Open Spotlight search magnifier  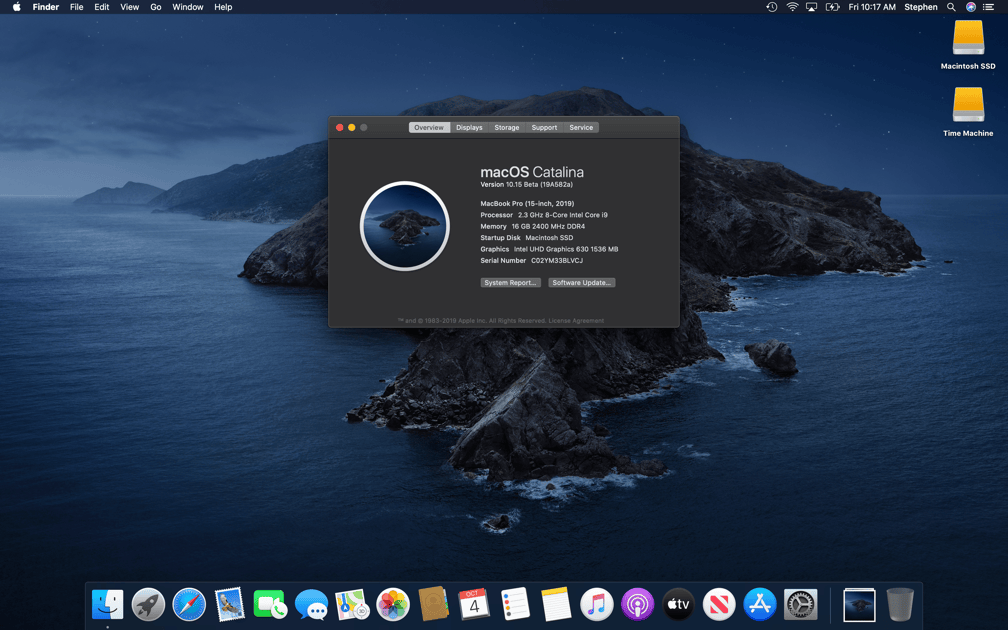tap(951, 7)
